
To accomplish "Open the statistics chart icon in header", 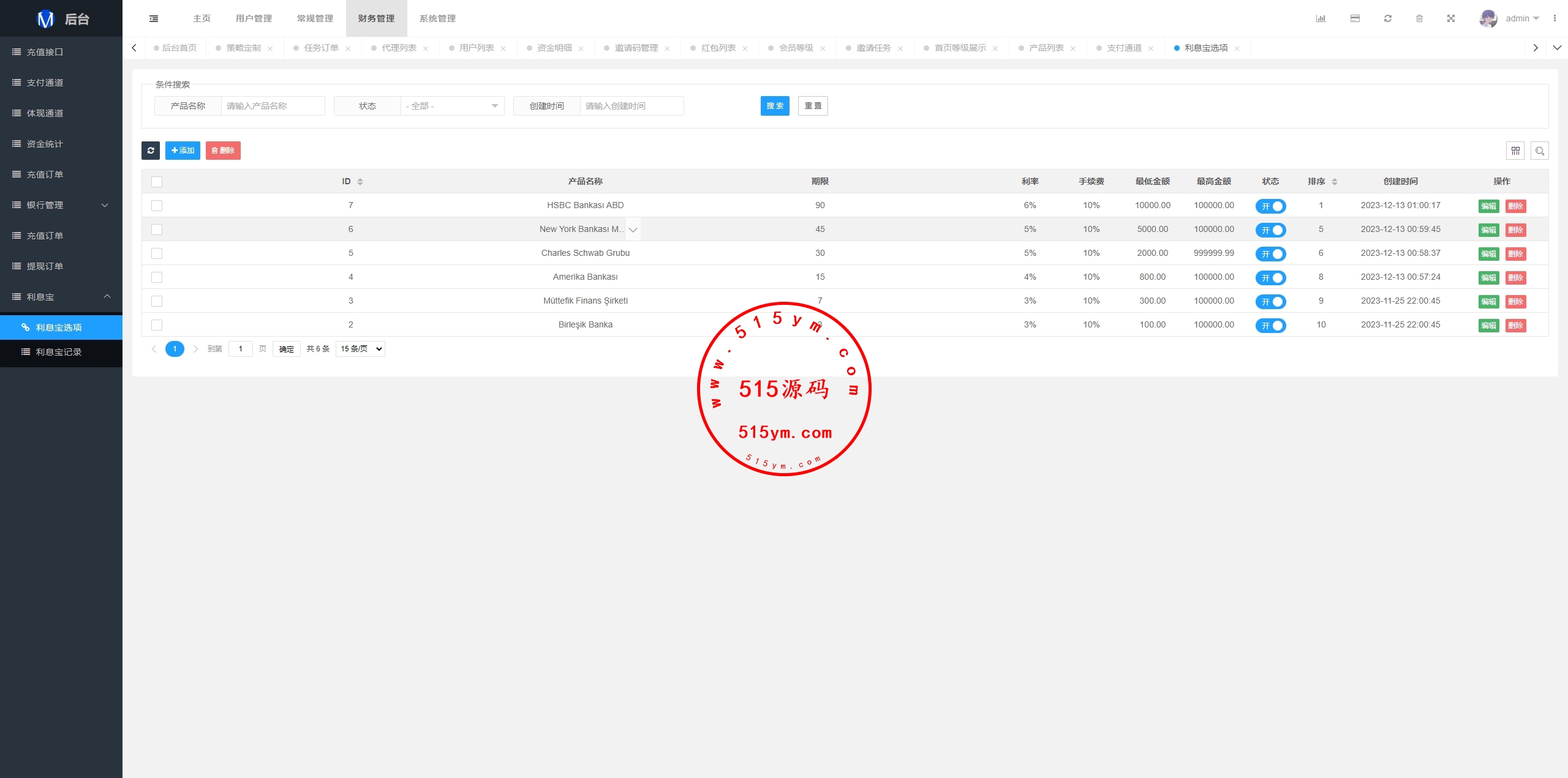I will click(x=1321, y=18).
